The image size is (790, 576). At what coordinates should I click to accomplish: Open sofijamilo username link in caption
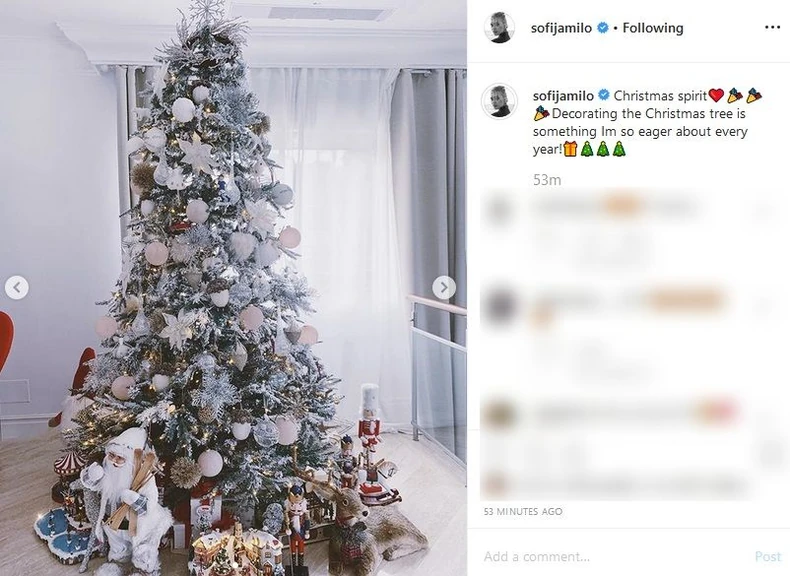coord(563,95)
